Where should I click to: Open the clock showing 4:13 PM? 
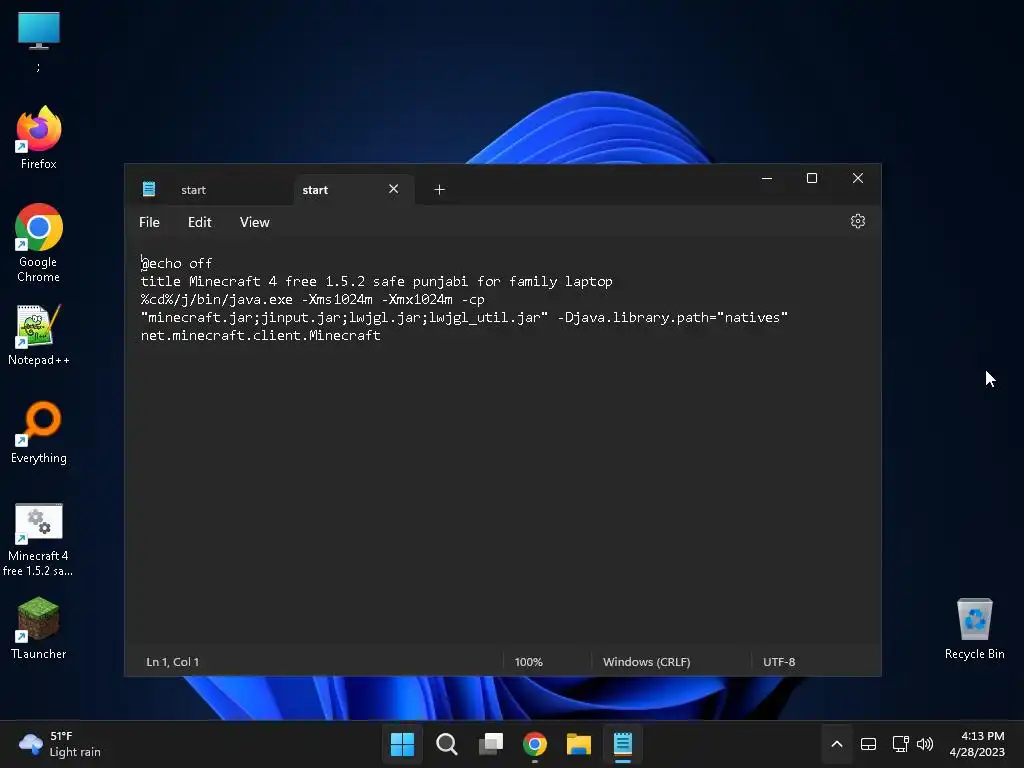tap(977, 744)
